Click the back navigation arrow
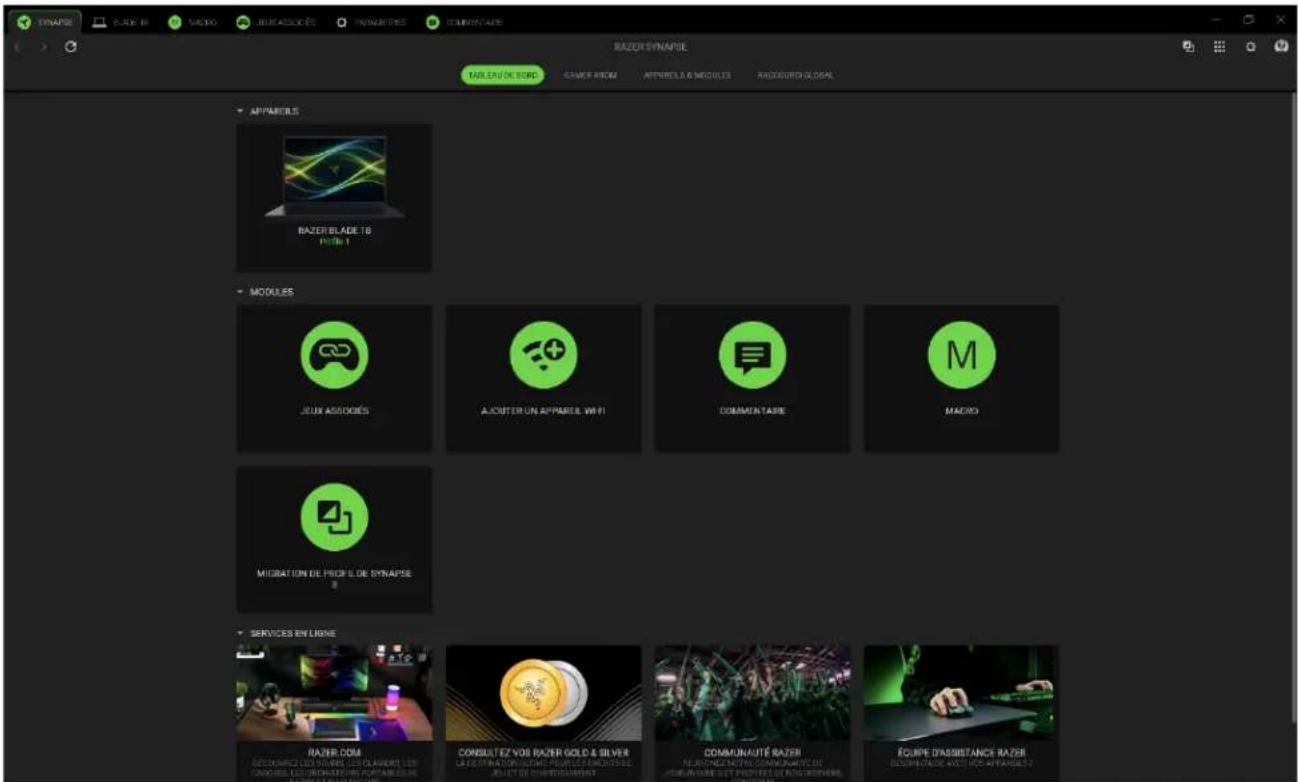The width and height of the screenshot is (1298, 782). [18, 47]
